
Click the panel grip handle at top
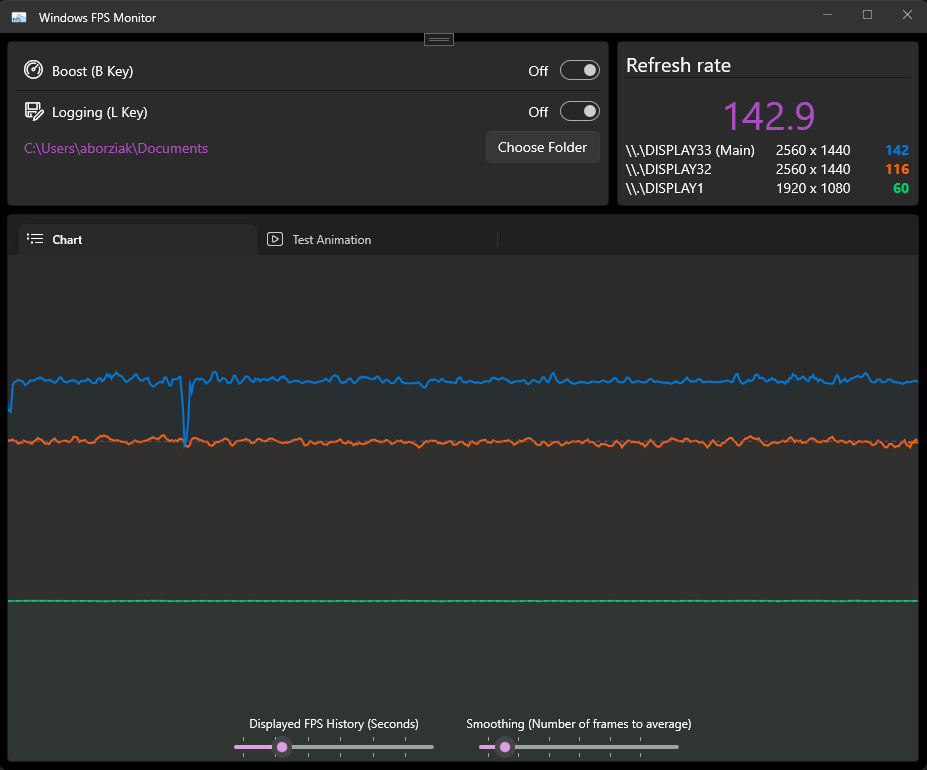(x=439, y=40)
